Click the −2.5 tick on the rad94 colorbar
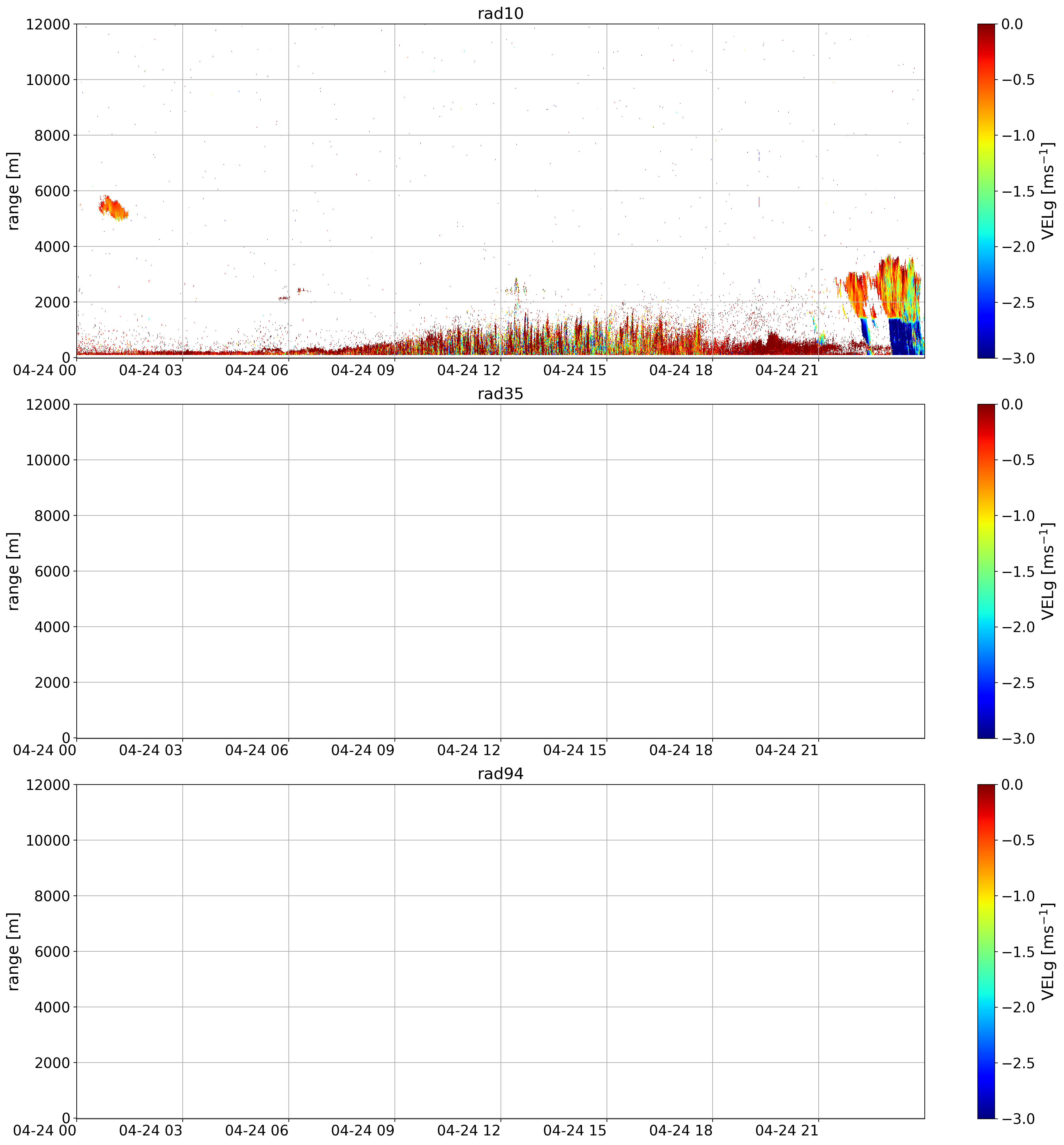The image size is (1064, 1145). tap(1018, 1063)
